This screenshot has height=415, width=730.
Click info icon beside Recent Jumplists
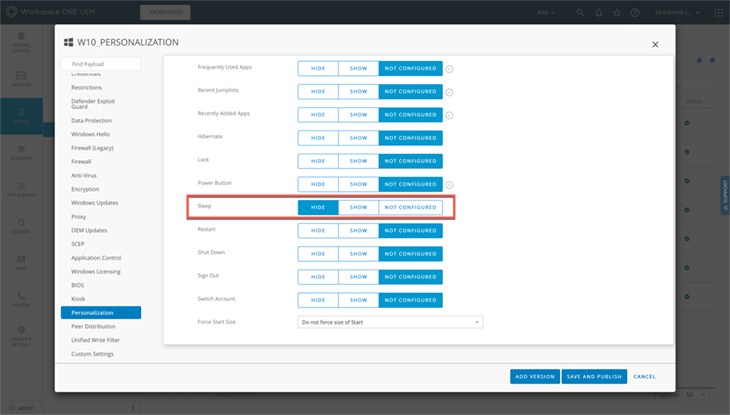tap(450, 92)
